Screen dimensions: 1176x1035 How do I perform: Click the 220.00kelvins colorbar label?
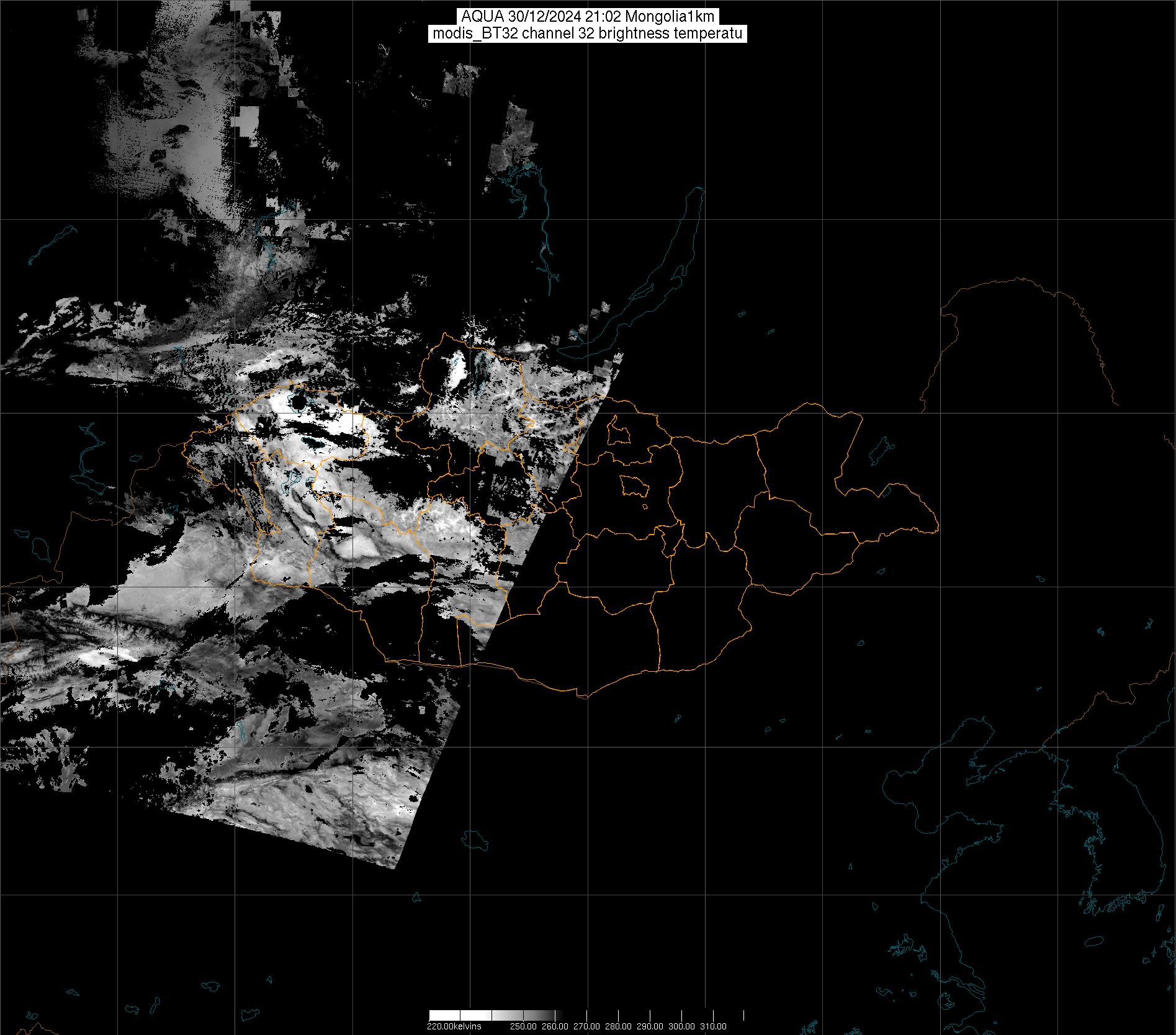coord(454,1026)
